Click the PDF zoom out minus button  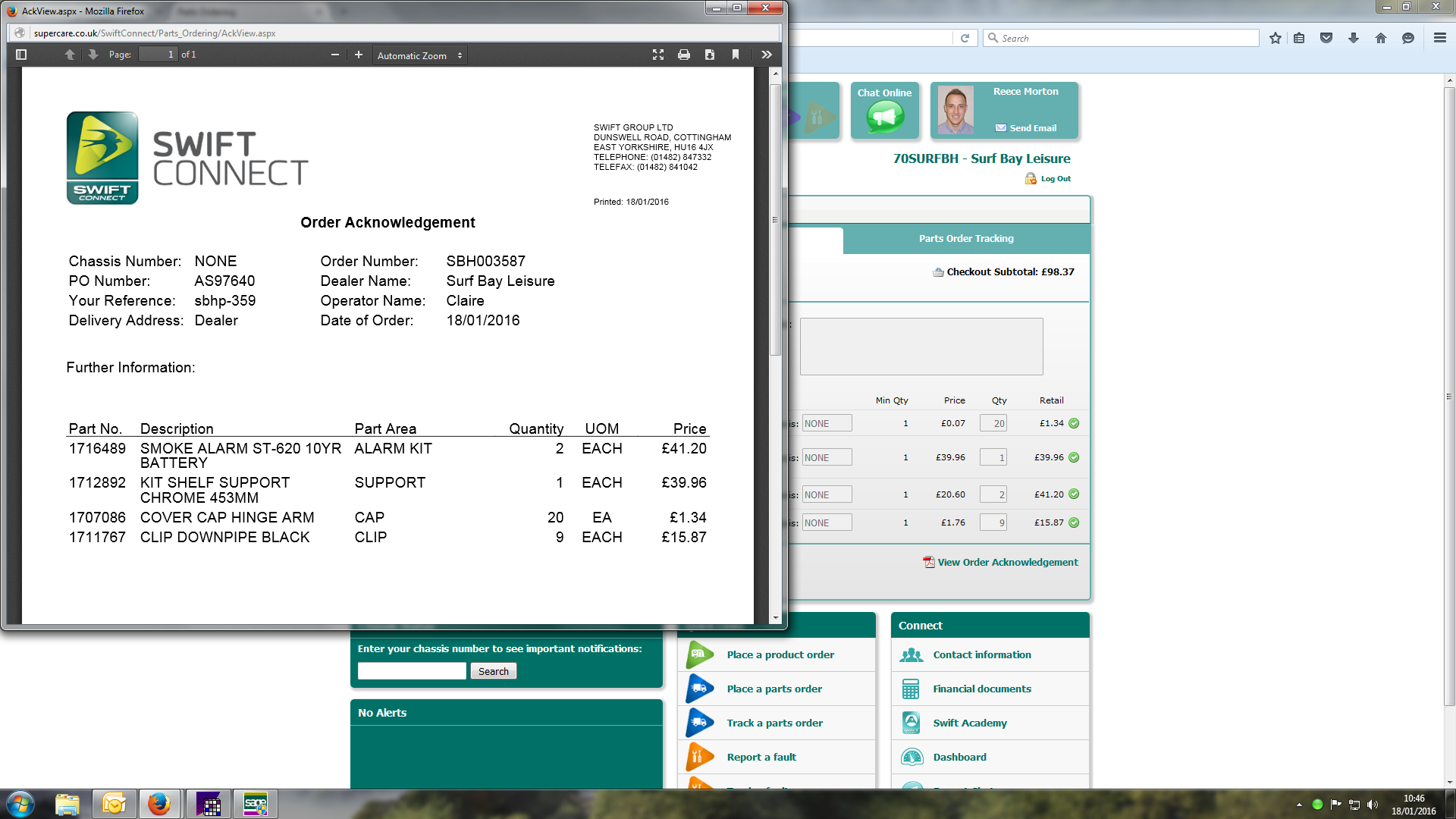click(x=334, y=55)
